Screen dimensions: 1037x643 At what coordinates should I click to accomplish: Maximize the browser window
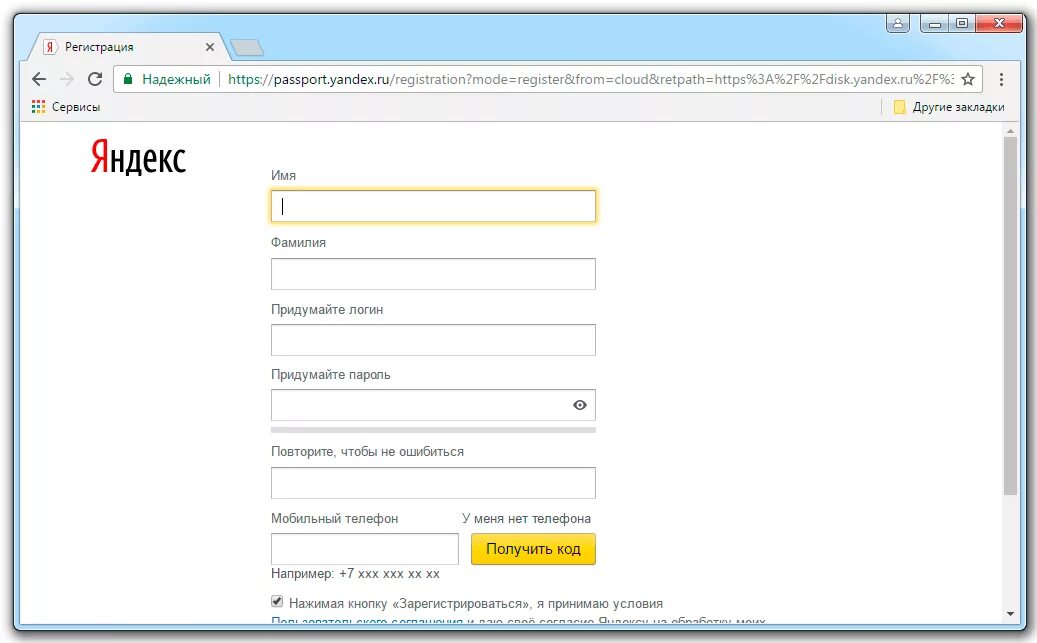coord(962,24)
